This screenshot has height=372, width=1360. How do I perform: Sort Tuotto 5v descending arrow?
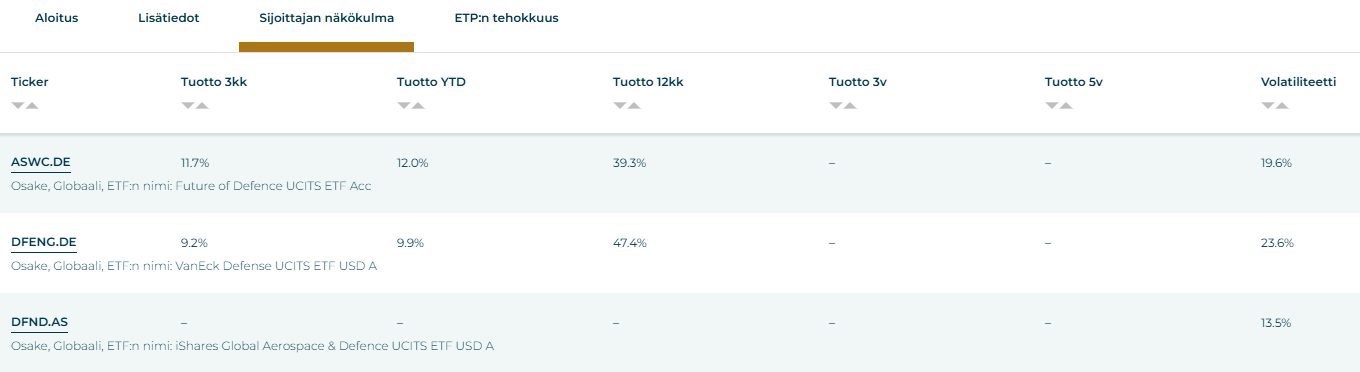point(1051,105)
